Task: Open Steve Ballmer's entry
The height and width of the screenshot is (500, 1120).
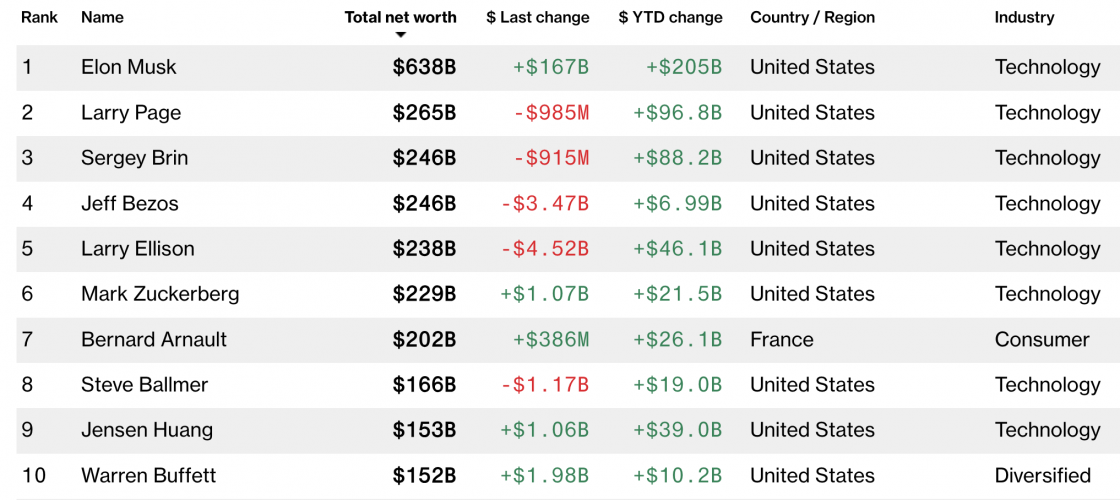Action: coord(144,385)
